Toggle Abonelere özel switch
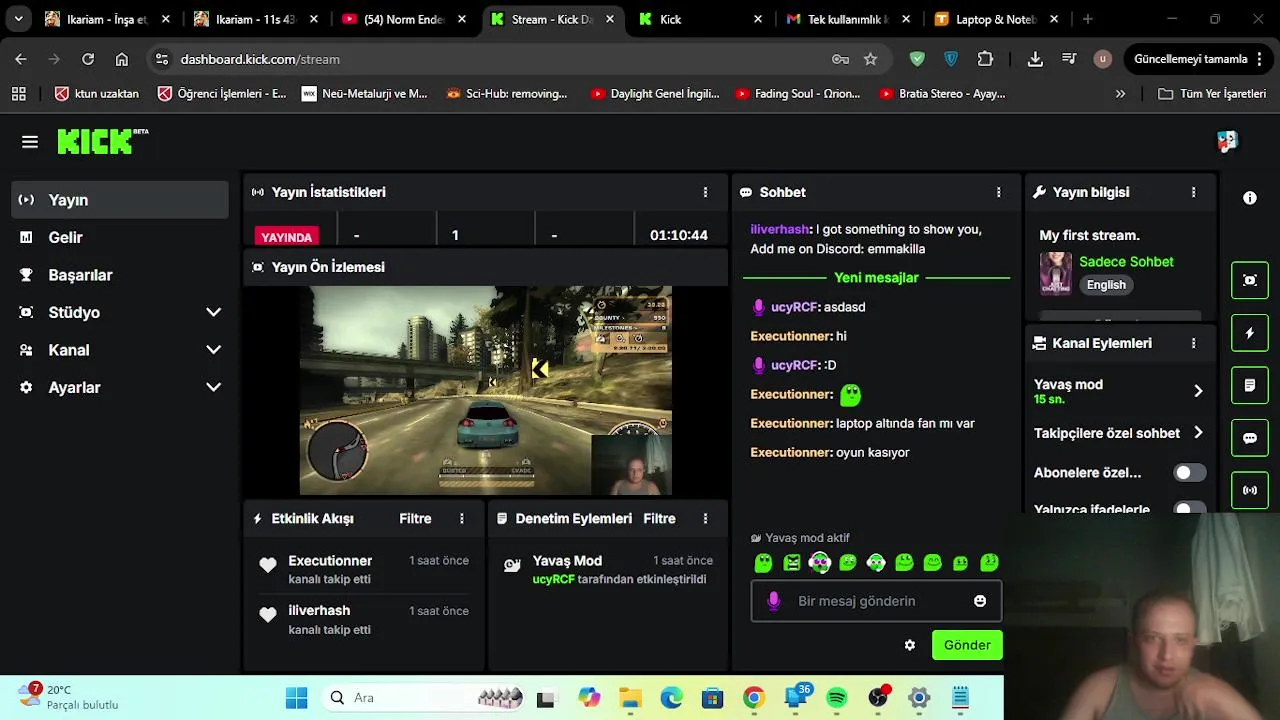The width and height of the screenshot is (1280, 720). click(x=1189, y=473)
